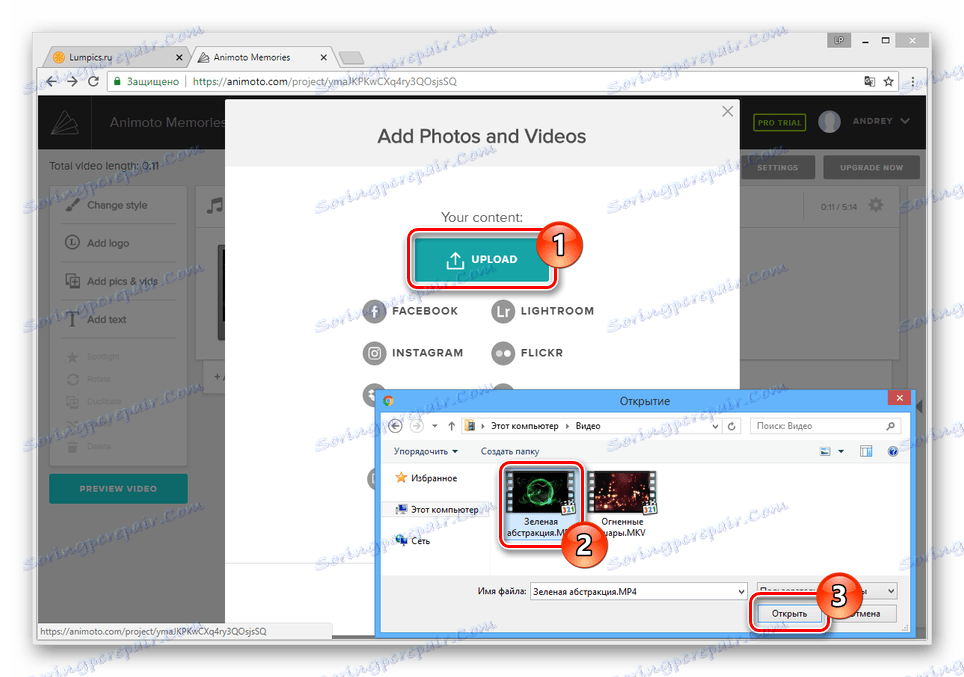Click Add text in sidebar

[x=95, y=319]
